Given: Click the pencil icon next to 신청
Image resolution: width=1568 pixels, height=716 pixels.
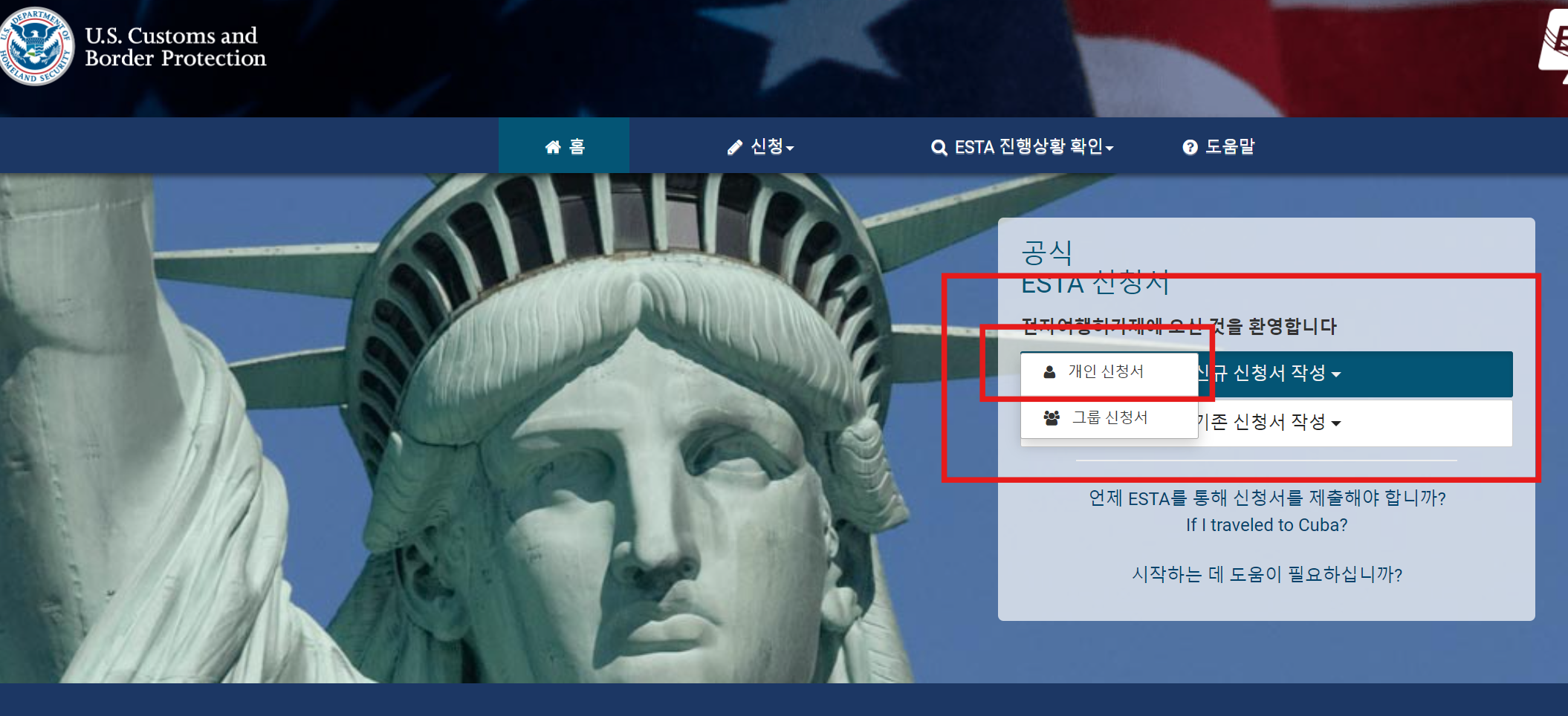Looking at the screenshot, I should [x=734, y=148].
